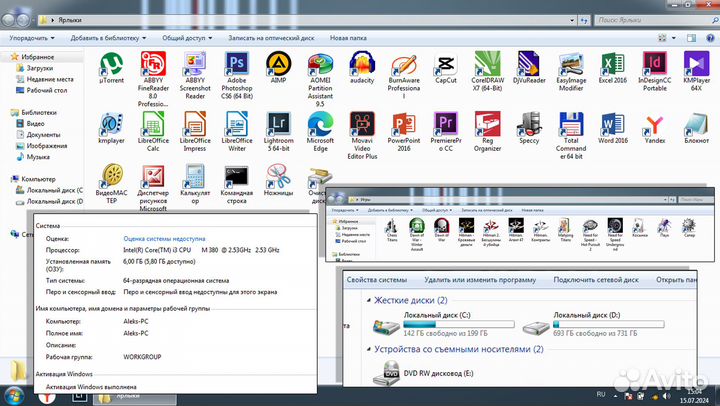Select the audacity shortcut
The height and width of the screenshot is (406, 720).
362,68
